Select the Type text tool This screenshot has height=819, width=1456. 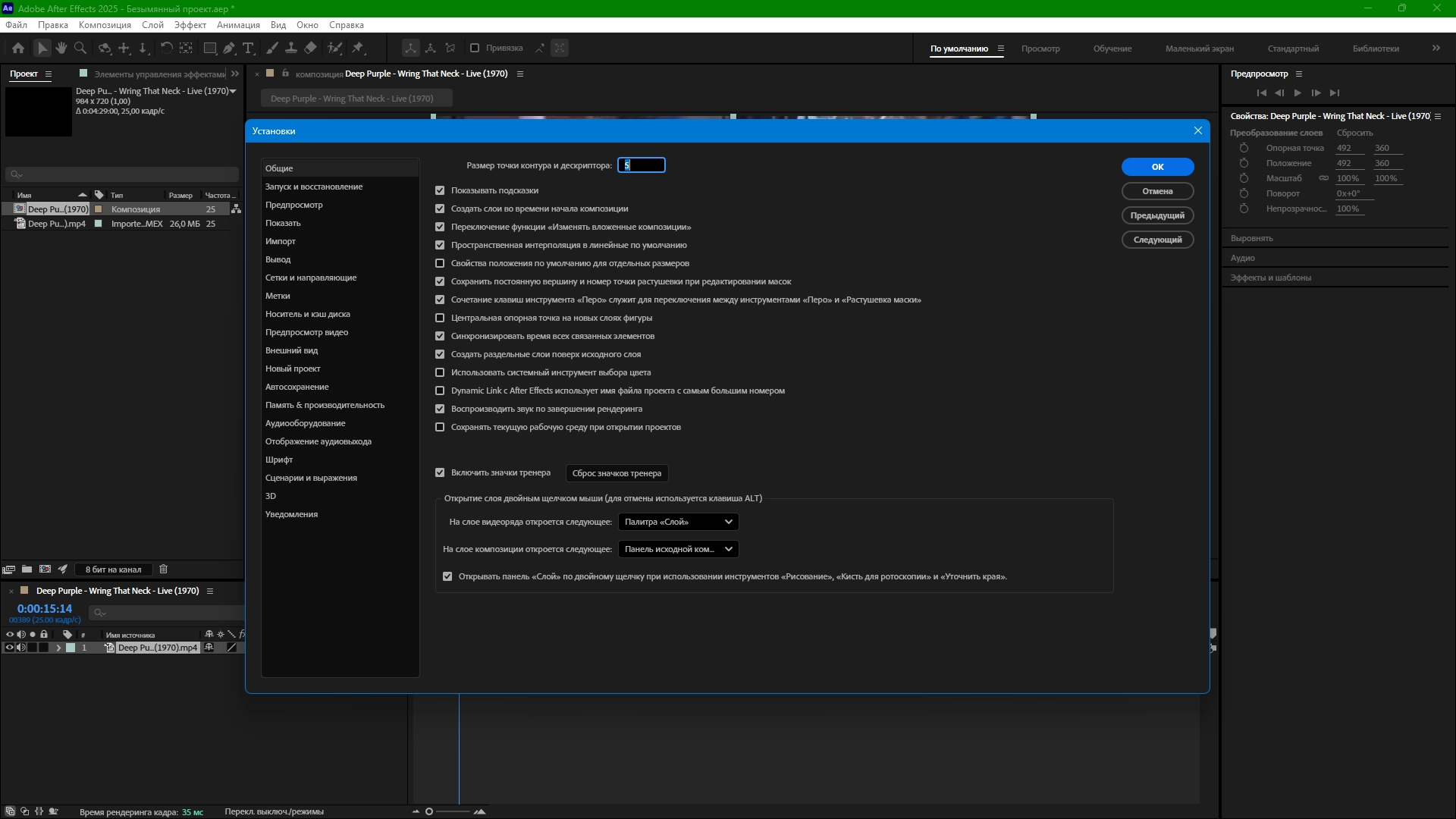pos(248,48)
